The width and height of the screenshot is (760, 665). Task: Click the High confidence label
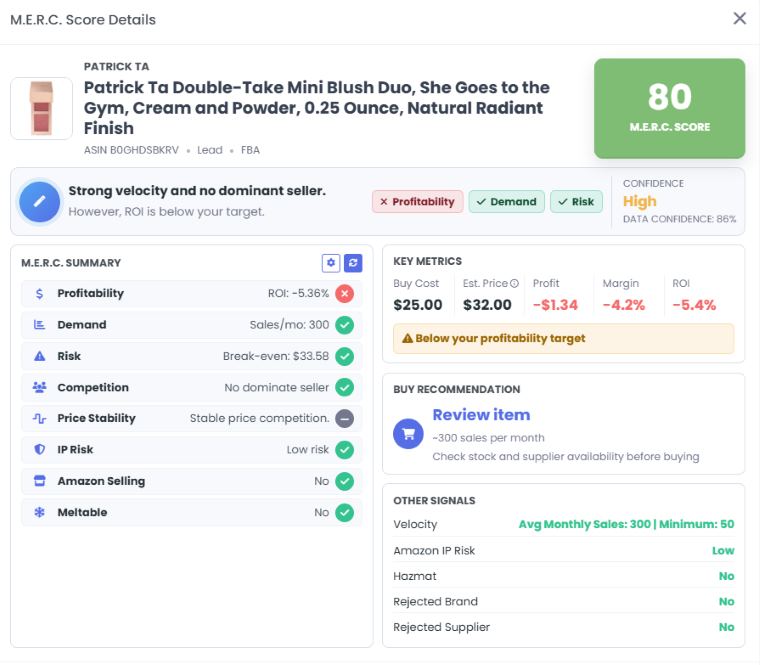(639, 201)
